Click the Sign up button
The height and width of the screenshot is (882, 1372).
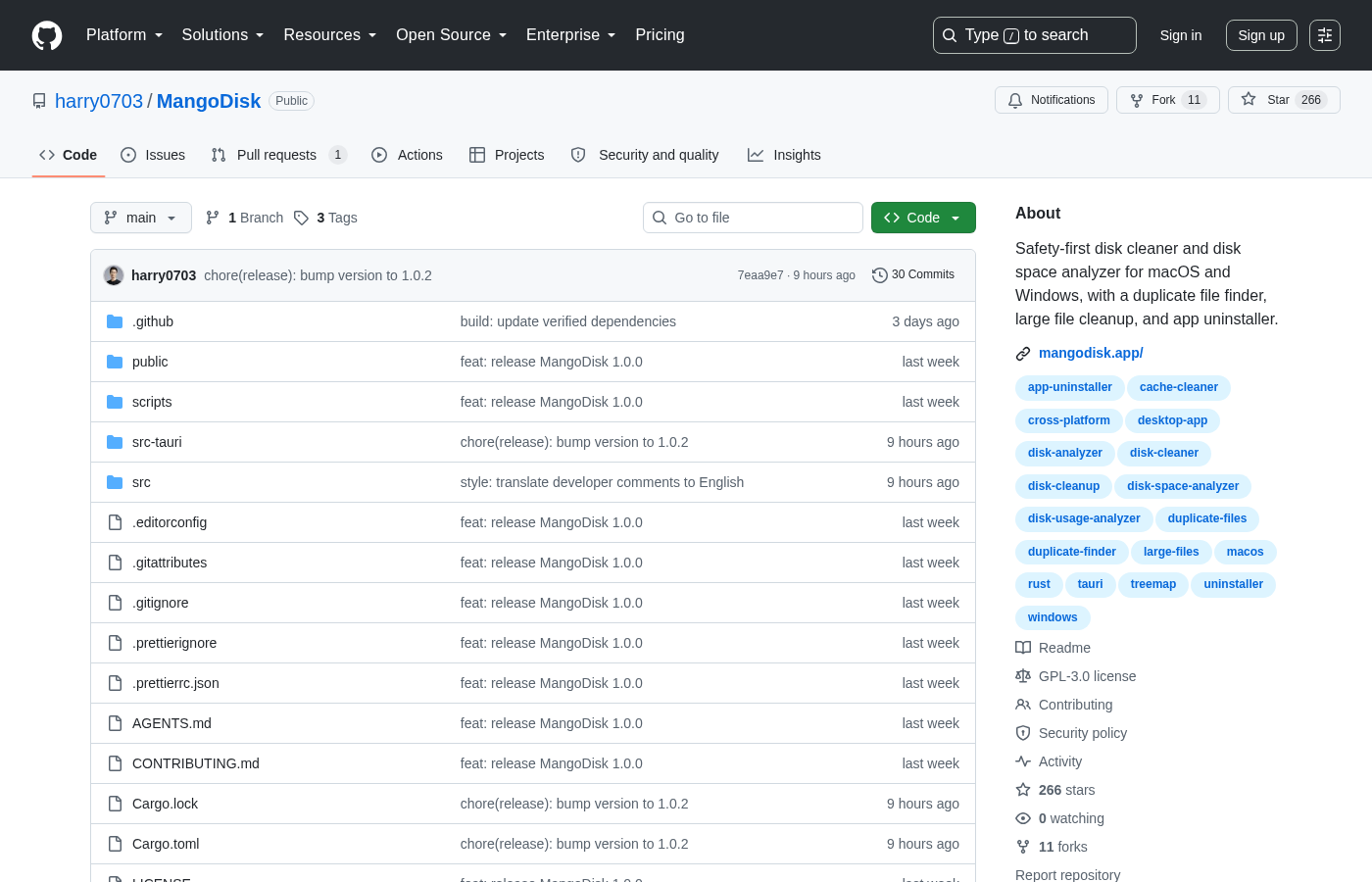coord(1261,35)
